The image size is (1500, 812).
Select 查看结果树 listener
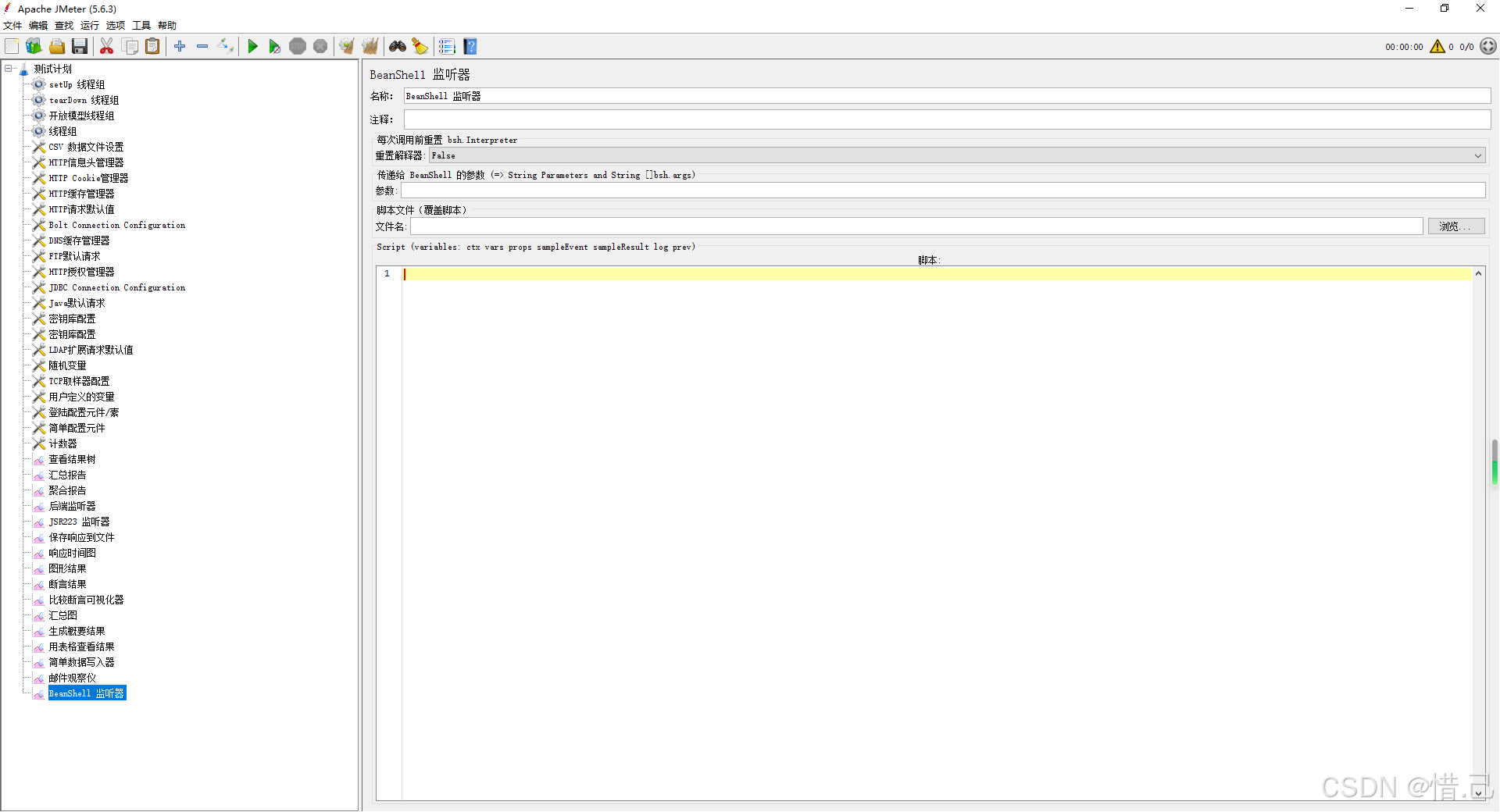pyautogui.click(x=72, y=459)
